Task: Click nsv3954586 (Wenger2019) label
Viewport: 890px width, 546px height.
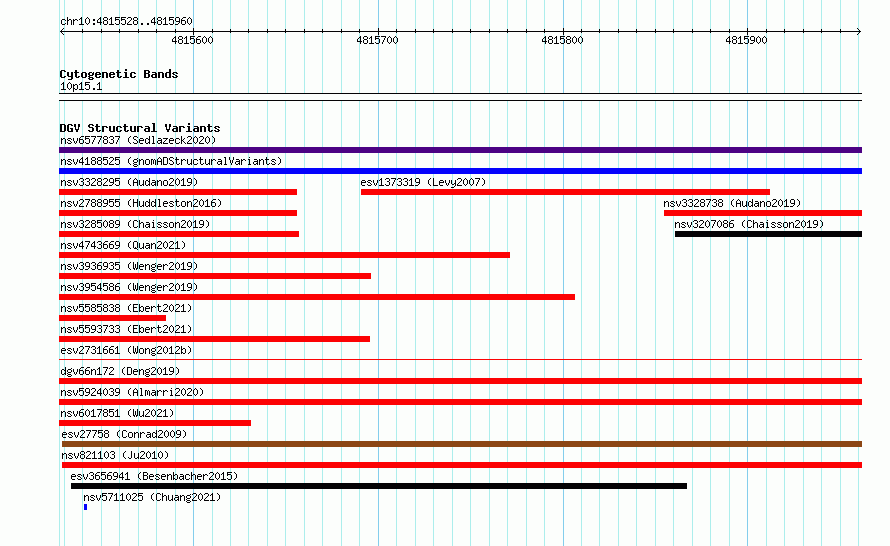Action: [129, 287]
